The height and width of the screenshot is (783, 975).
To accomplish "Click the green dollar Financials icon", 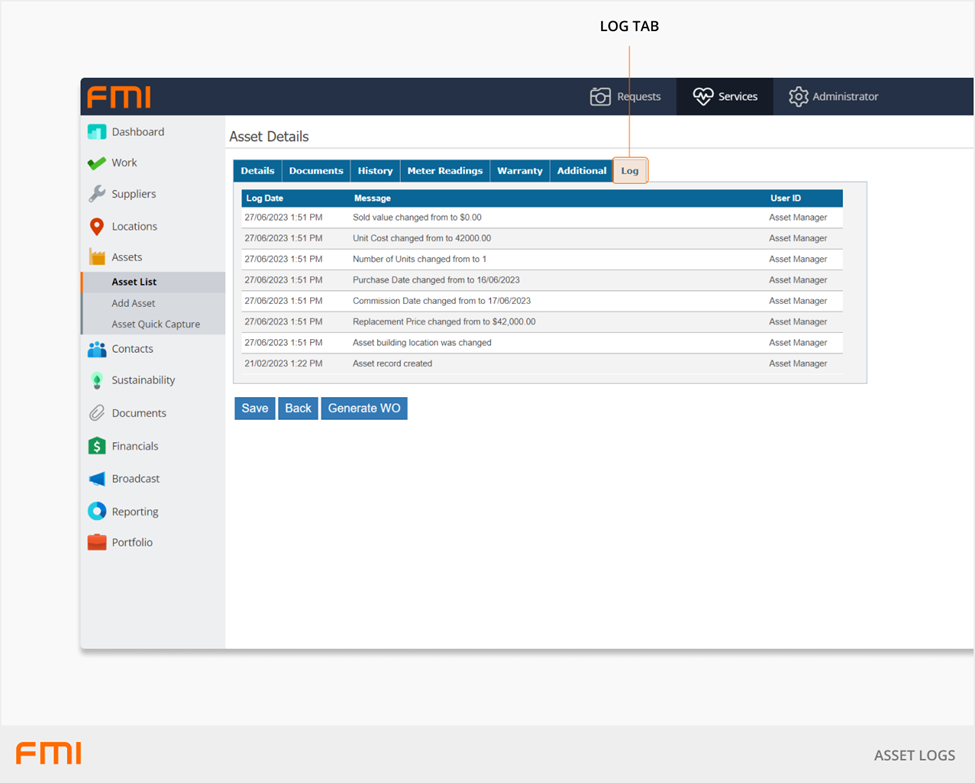I will point(97,446).
